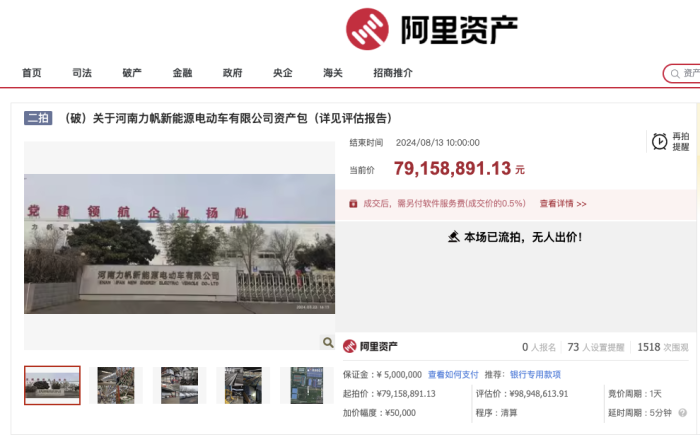Viewport: 700px width, 442px height.
Task: Click the magnifier icon in the search box
Action: 675,74
